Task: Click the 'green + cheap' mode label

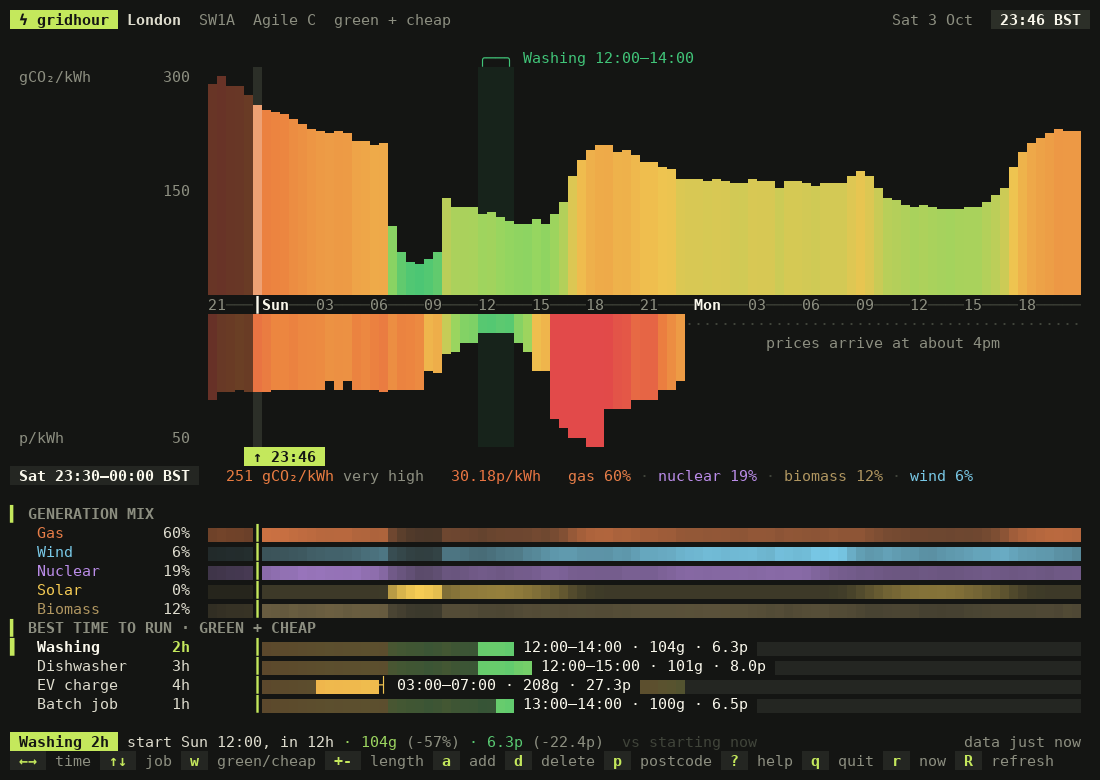Action: (392, 20)
